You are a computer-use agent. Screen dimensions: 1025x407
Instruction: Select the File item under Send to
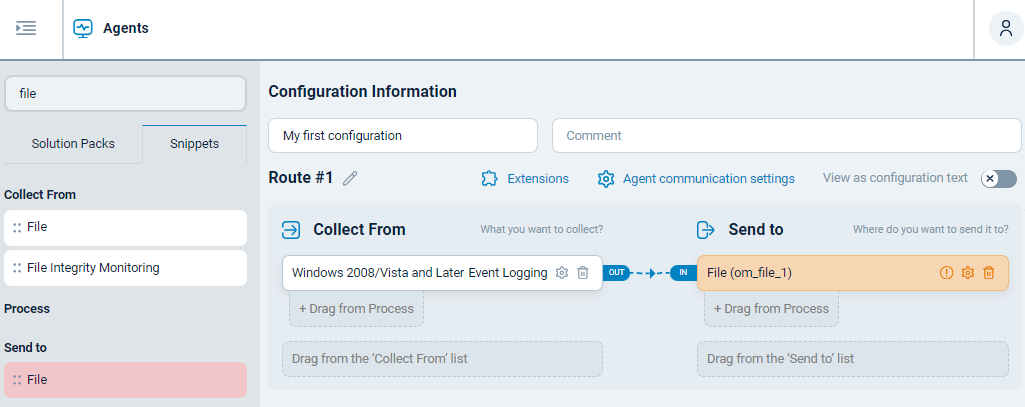click(x=125, y=380)
